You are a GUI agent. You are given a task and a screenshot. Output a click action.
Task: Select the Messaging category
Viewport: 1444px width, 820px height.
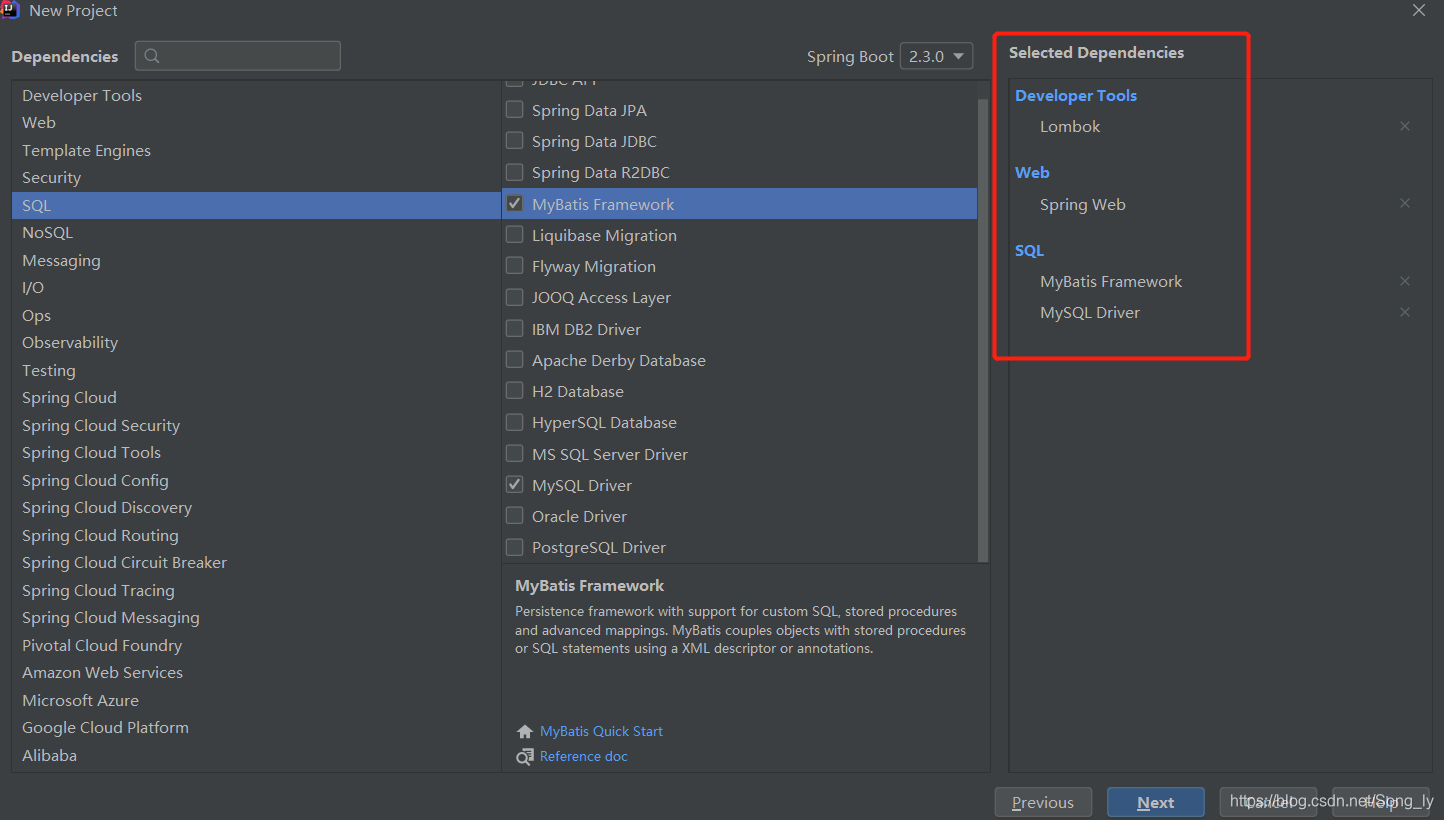256,260
